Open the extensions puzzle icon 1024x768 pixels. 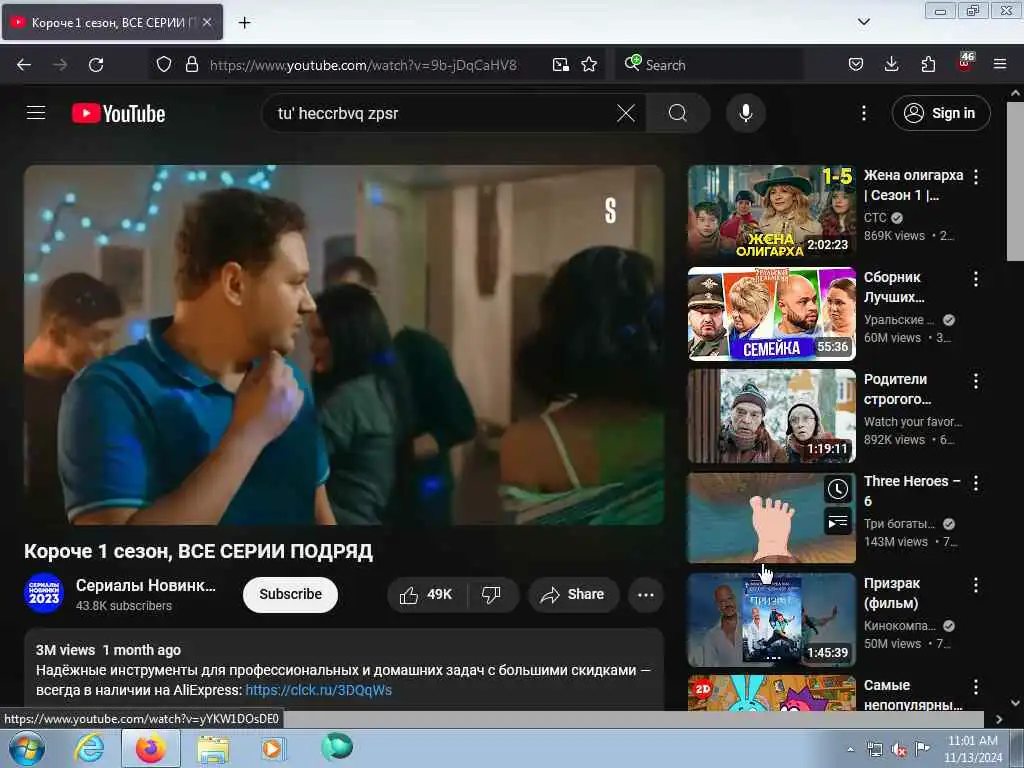point(928,65)
